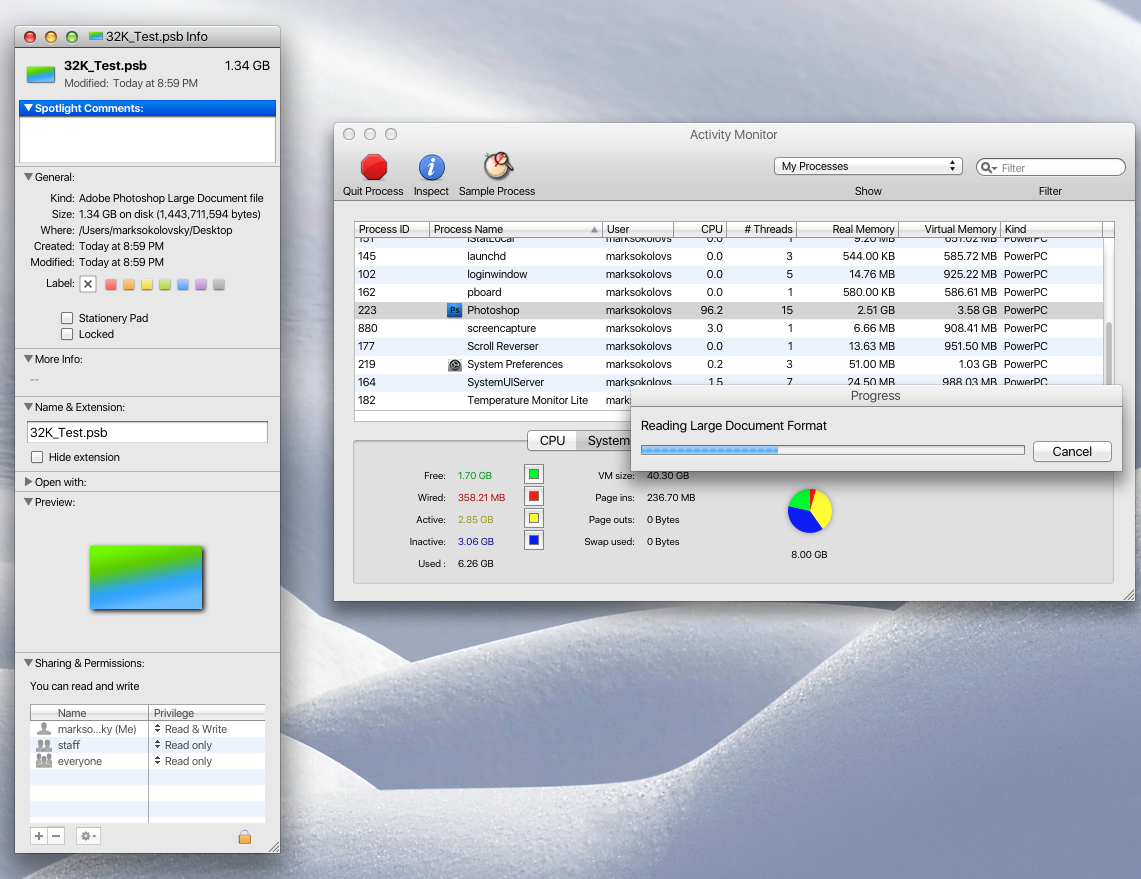Click the plus icon to add permission
The image size is (1141, 879).
click(x=39, y=836)
